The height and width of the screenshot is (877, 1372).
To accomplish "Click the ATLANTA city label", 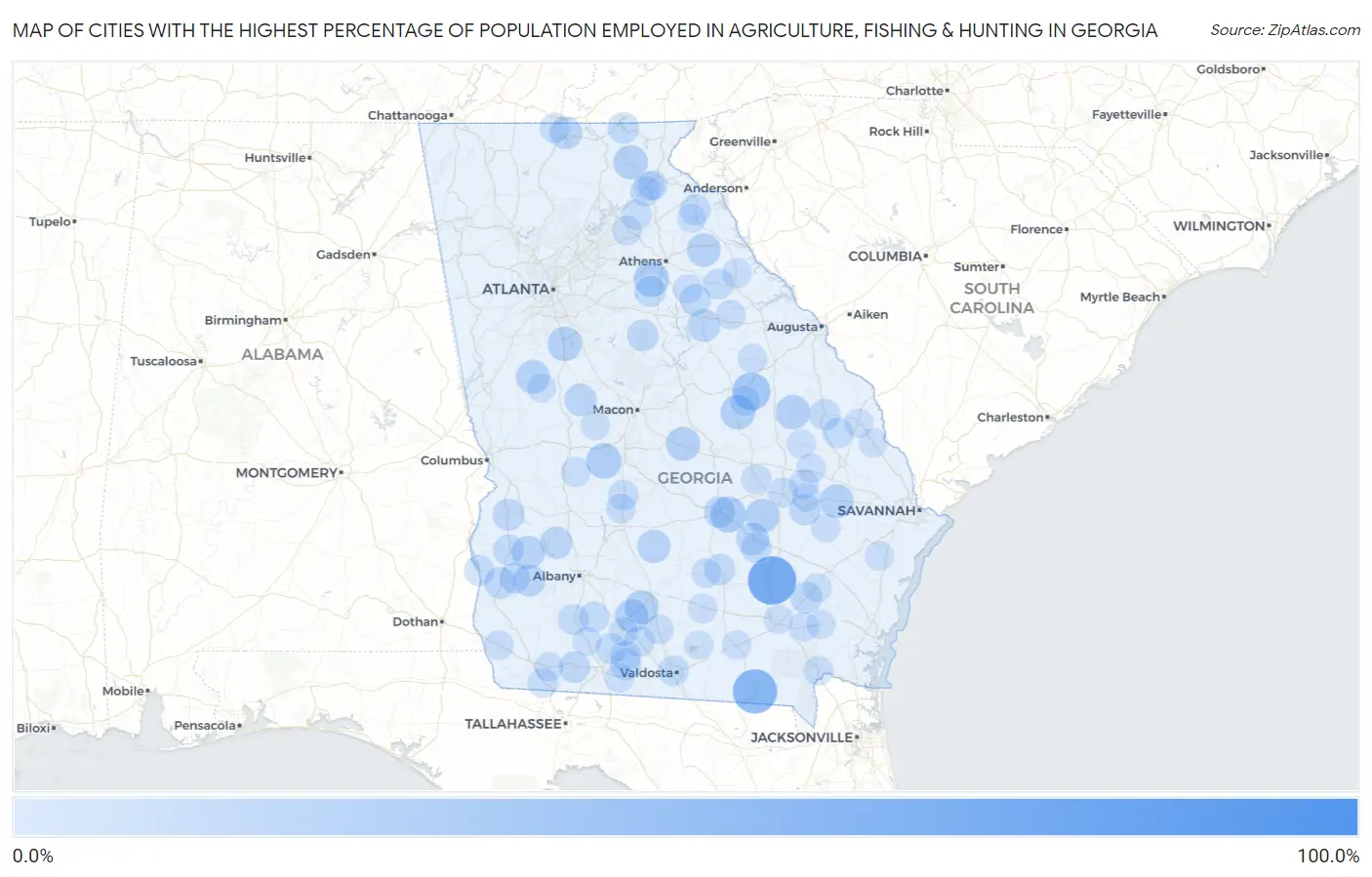I will tap(515, 289).
